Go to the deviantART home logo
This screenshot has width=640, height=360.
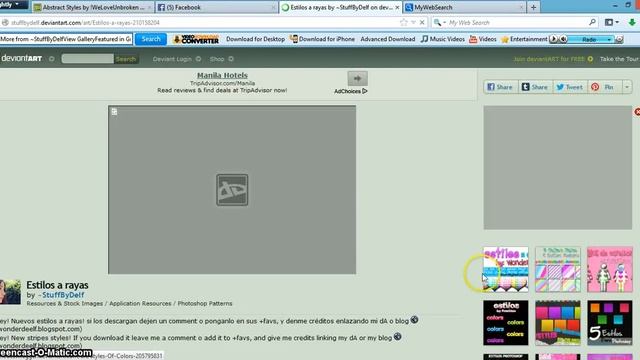tap(22, 59)
